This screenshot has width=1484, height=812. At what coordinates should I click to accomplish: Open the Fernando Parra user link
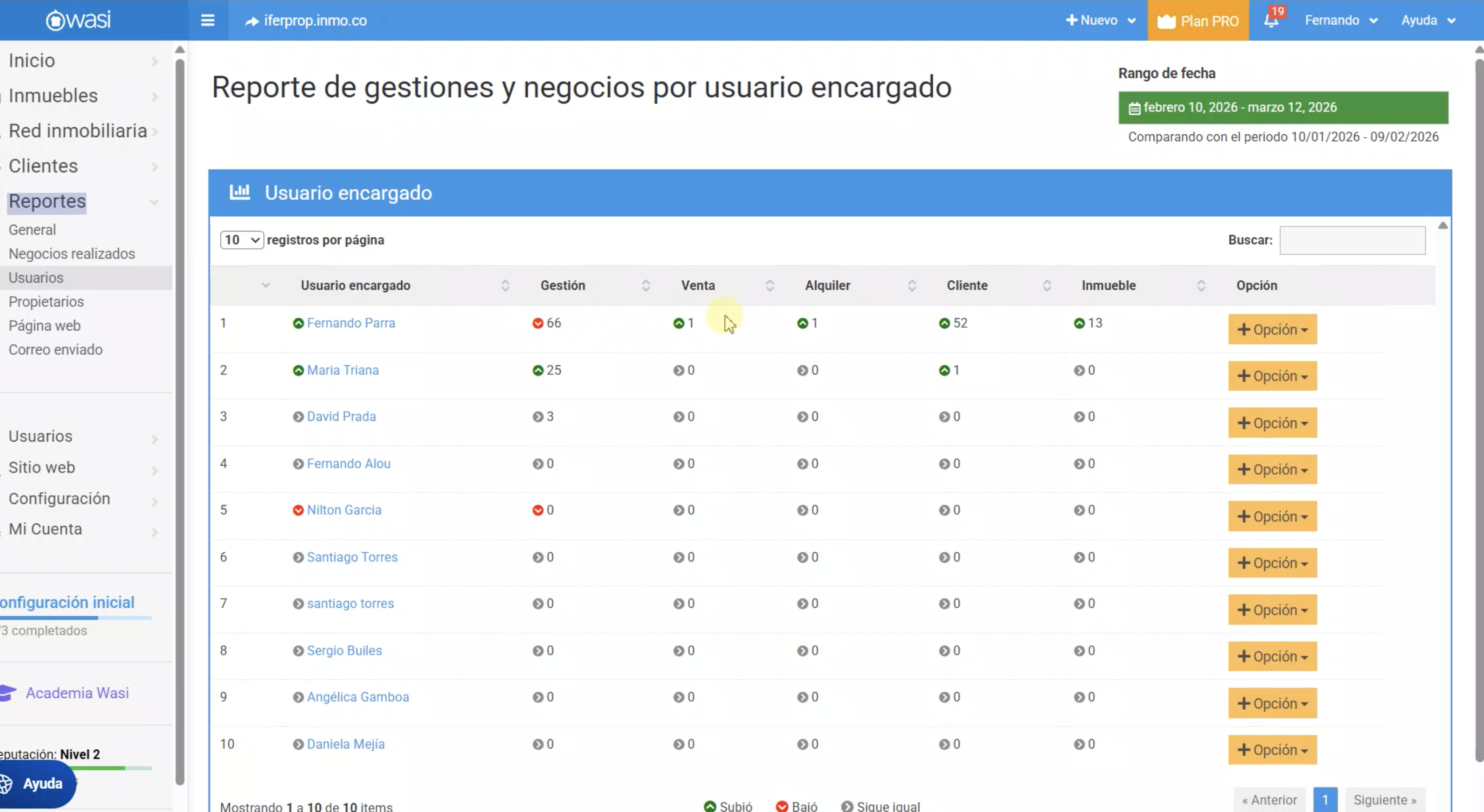tap(351, 323)
